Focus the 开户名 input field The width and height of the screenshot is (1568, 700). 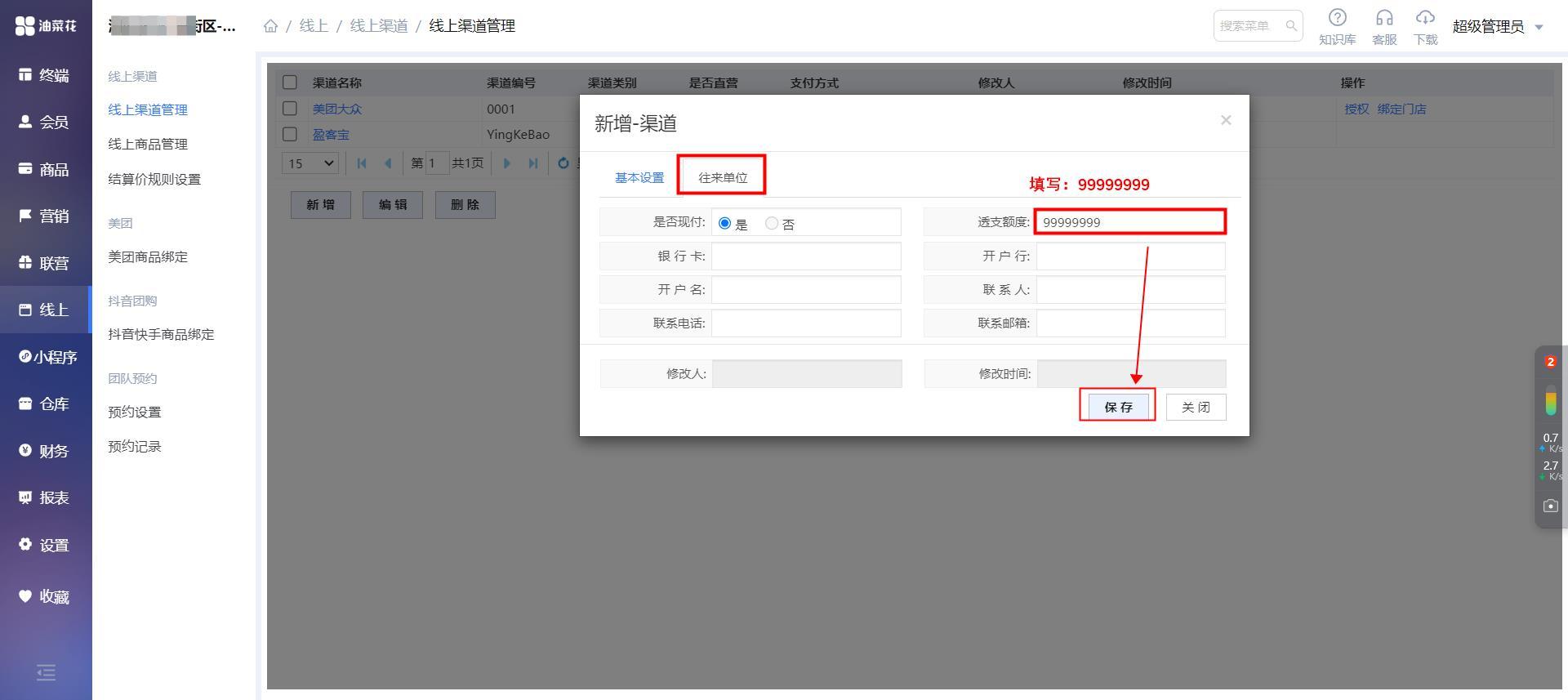click(806, 290)
